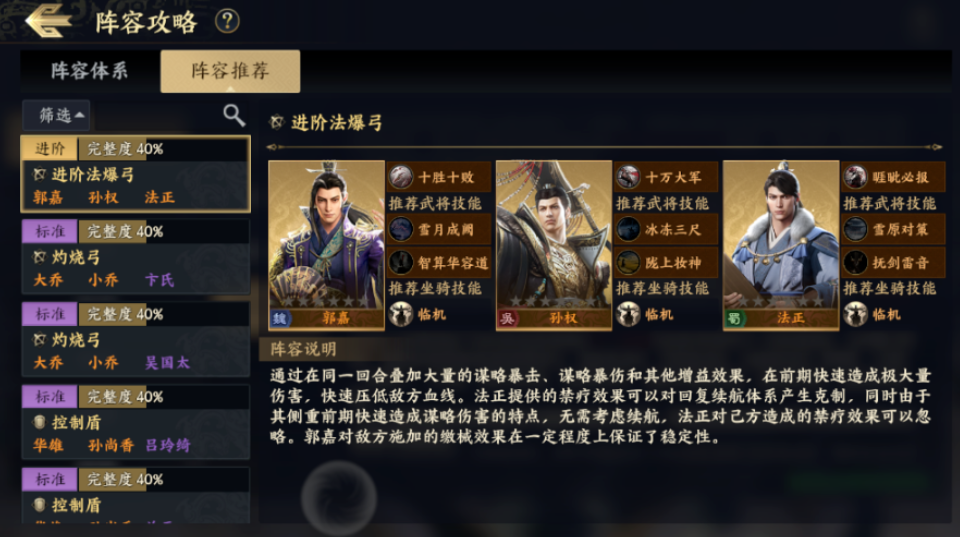Click the 孙权 hero portrait
The width and height of the screenshot is (960, 537).
[x=553, y=244]
